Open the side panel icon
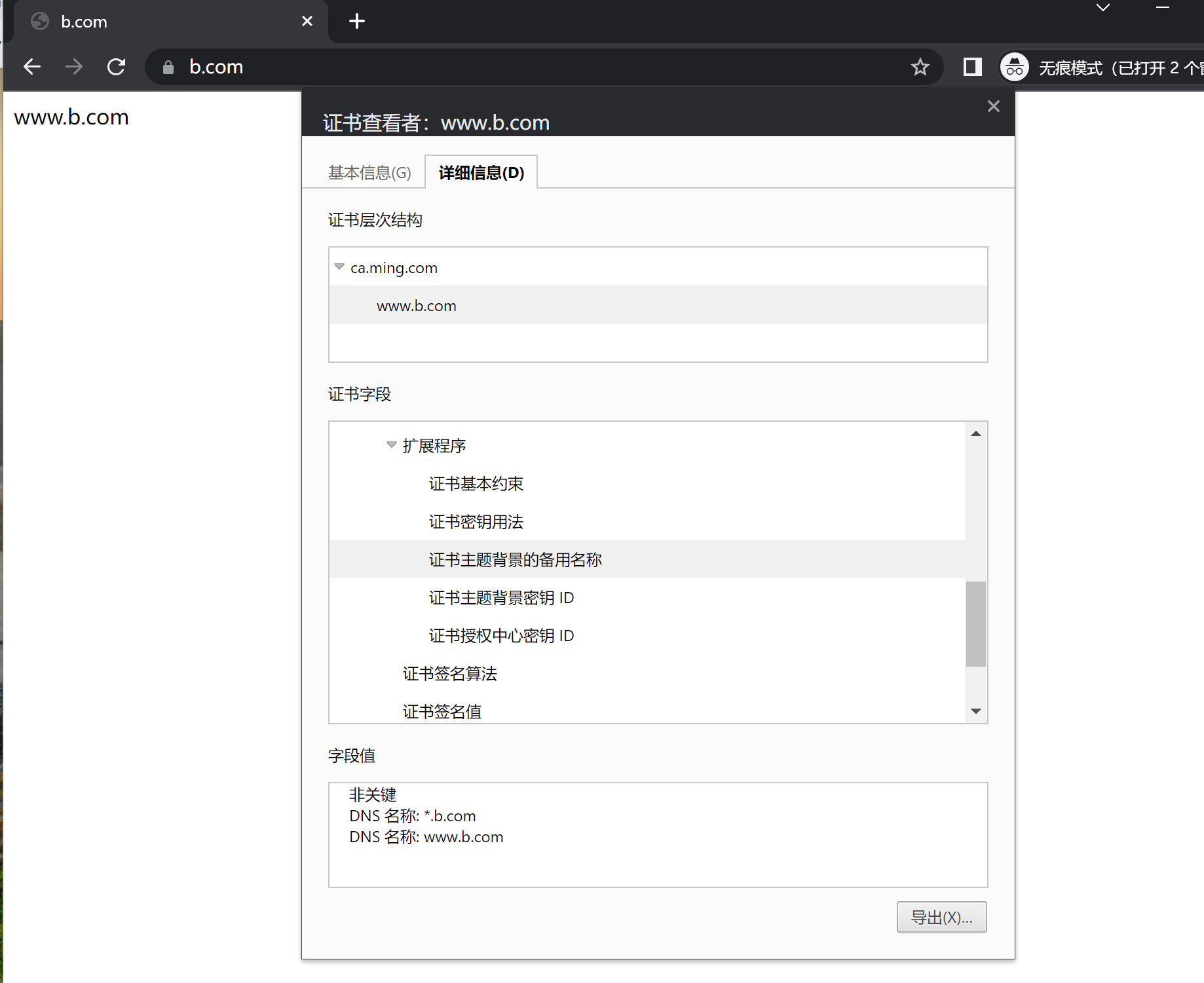Image resolution: width=1204 pixels, height=983 pixels. click(x=972, y=67)
